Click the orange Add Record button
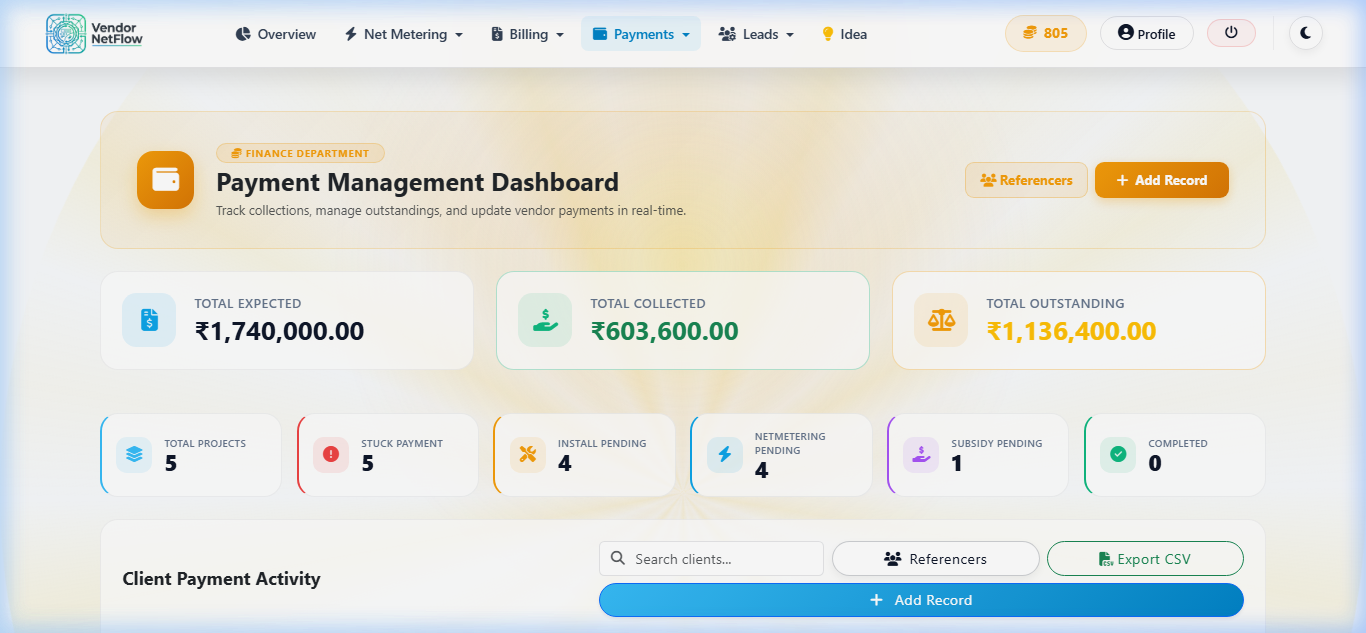This screenshot has width=1366, height=633. click(x=1162, y=180)
